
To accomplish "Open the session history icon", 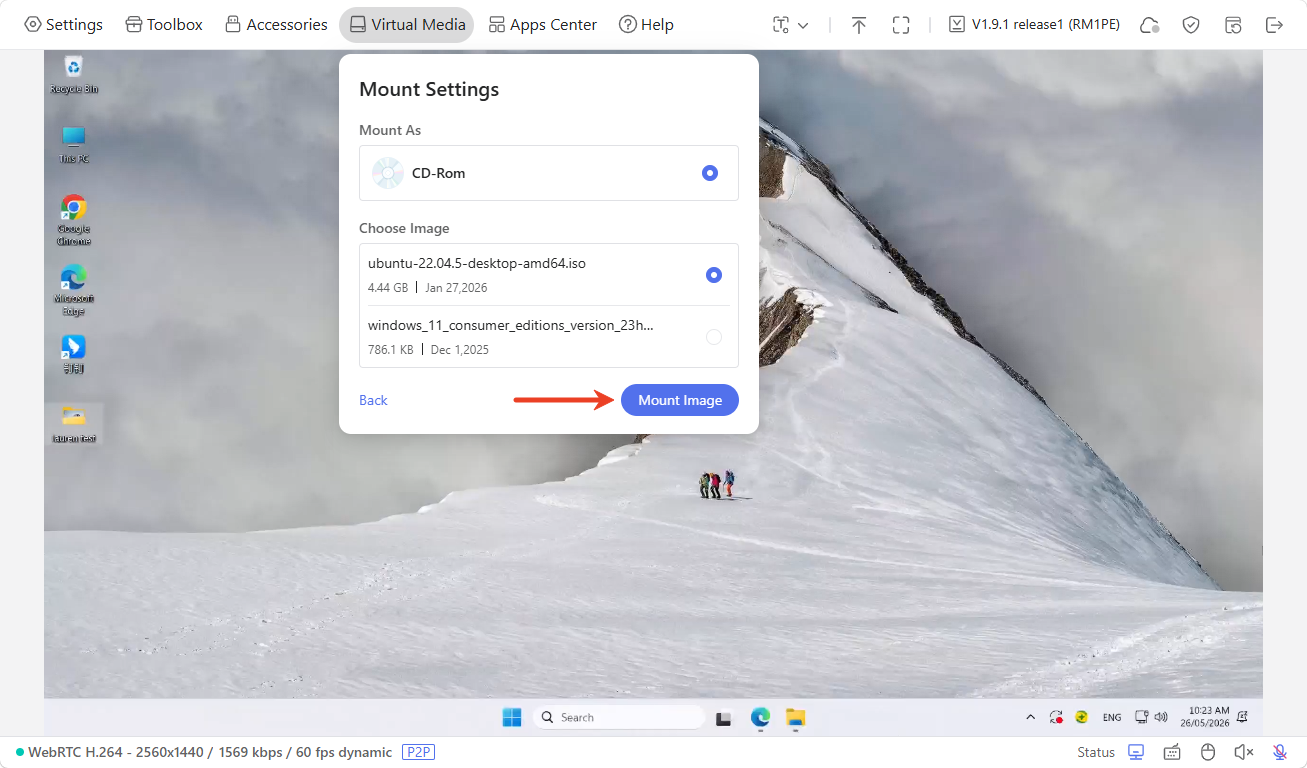I will coord(1233,25).
